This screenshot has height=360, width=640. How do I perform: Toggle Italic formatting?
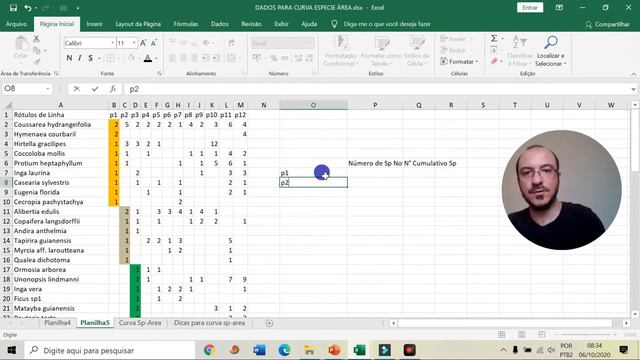80,58
